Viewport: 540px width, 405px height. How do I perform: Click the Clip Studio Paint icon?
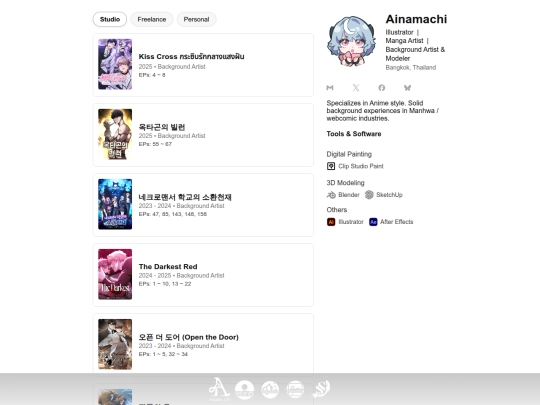[331, 166]
